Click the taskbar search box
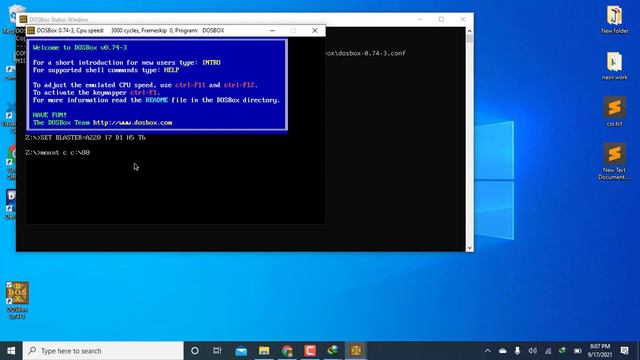Screen dimensions: 640x360 click(x=103, y=351)
